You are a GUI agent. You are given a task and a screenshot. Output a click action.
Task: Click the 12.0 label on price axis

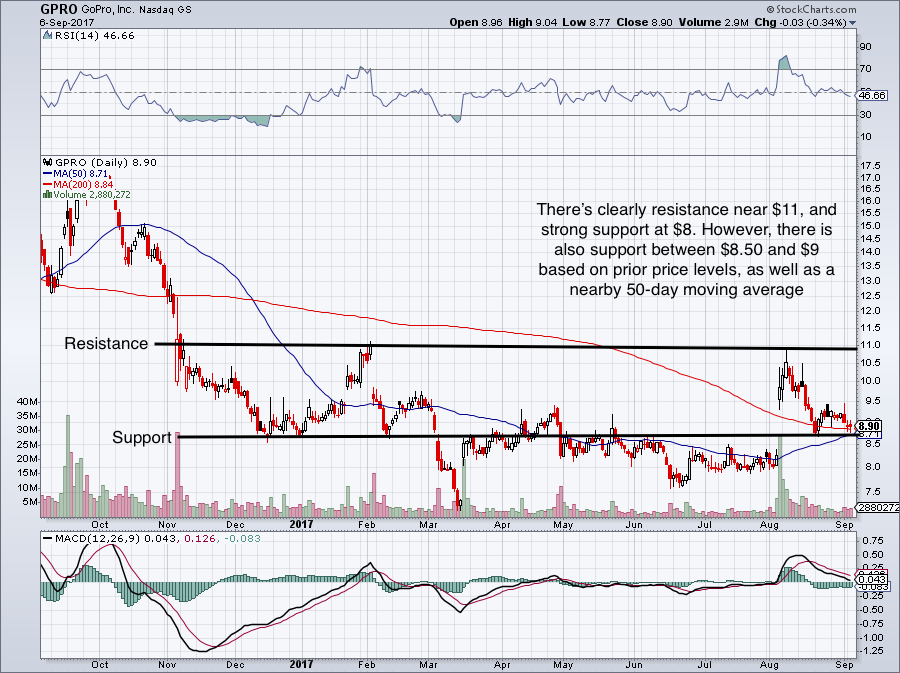pos(870,310)
